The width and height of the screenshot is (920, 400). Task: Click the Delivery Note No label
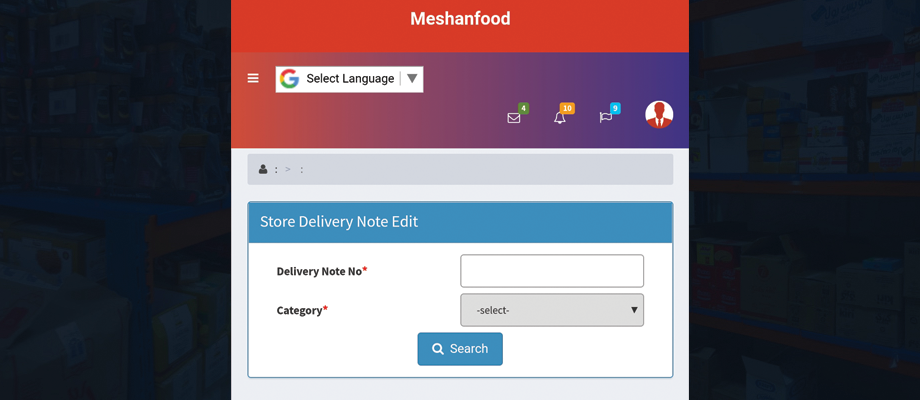click(x=322, y=271)
